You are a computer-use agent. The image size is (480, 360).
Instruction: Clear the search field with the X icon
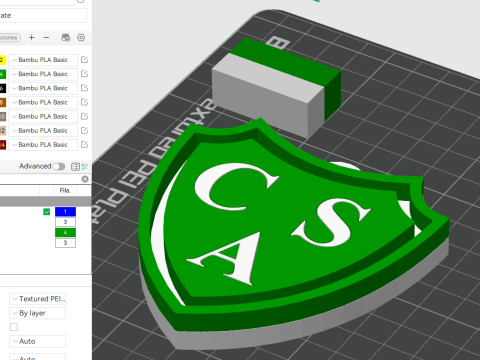coord(85,179)
